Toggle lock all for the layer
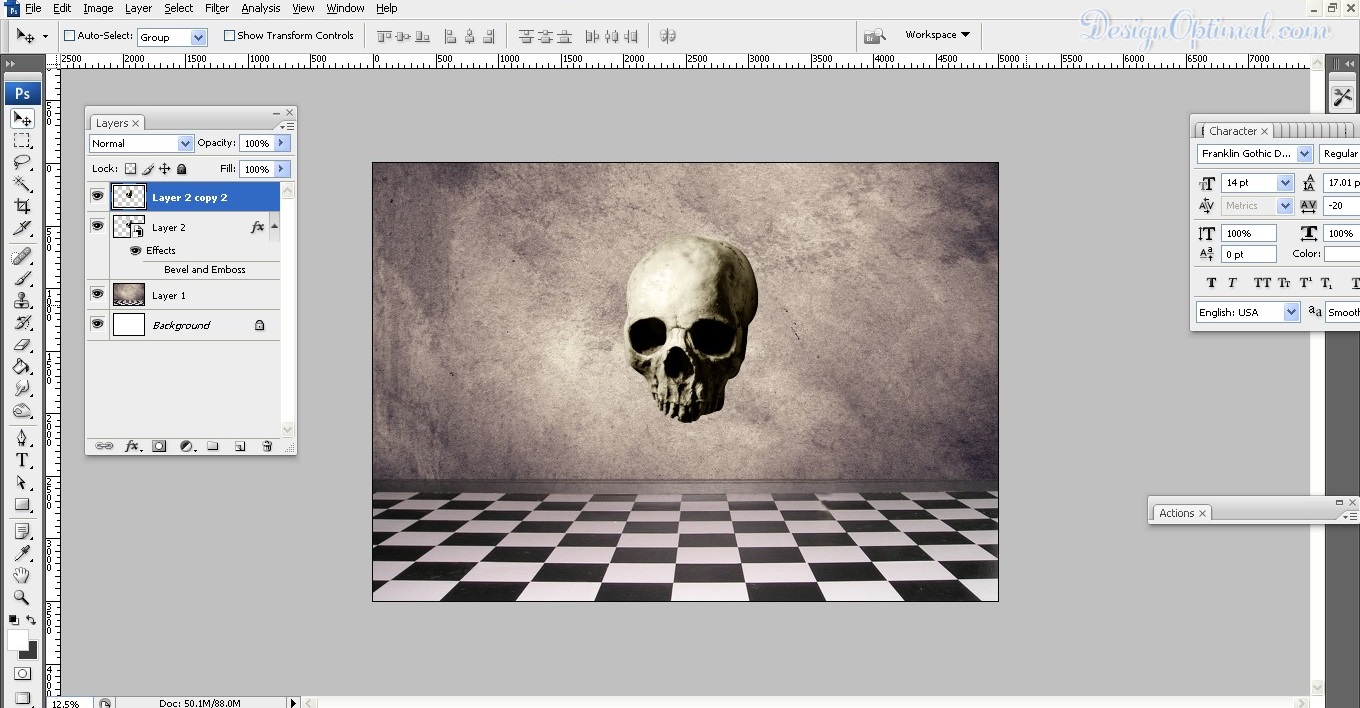The image size is (1360, 708). coord(181,169)
